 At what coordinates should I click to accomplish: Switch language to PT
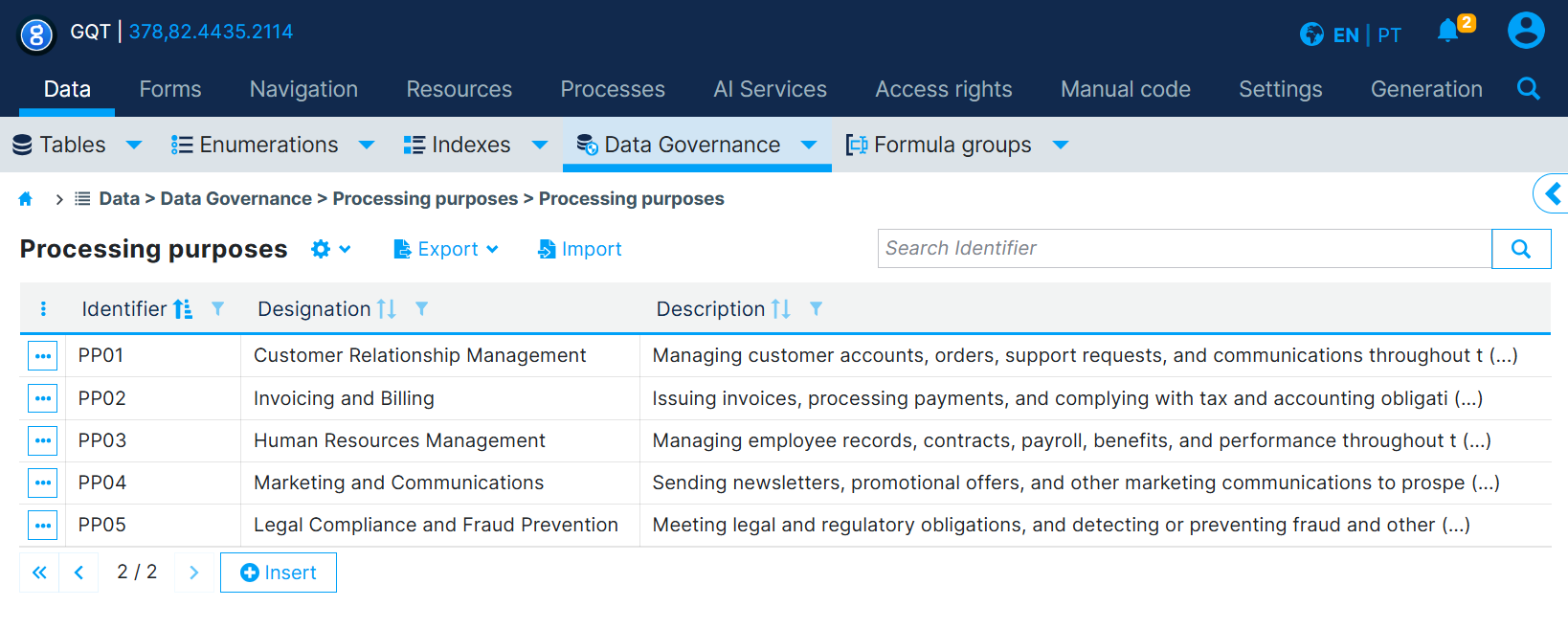[x=1390, y=35]
